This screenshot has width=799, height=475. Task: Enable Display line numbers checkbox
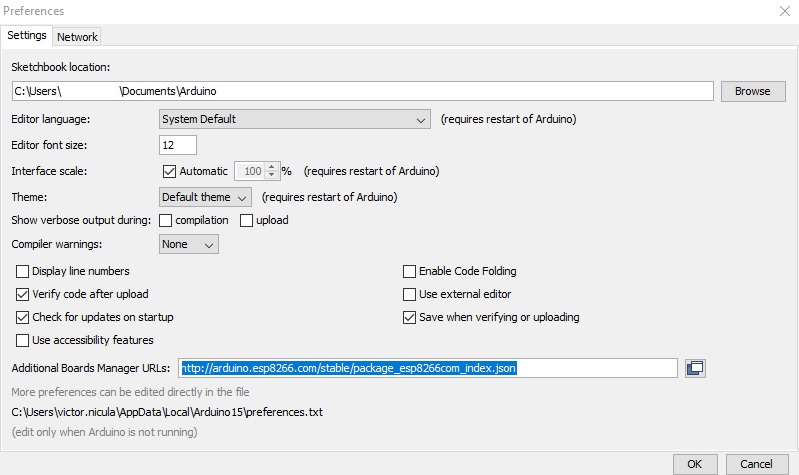pyautogui.click(x=23, y=271)
